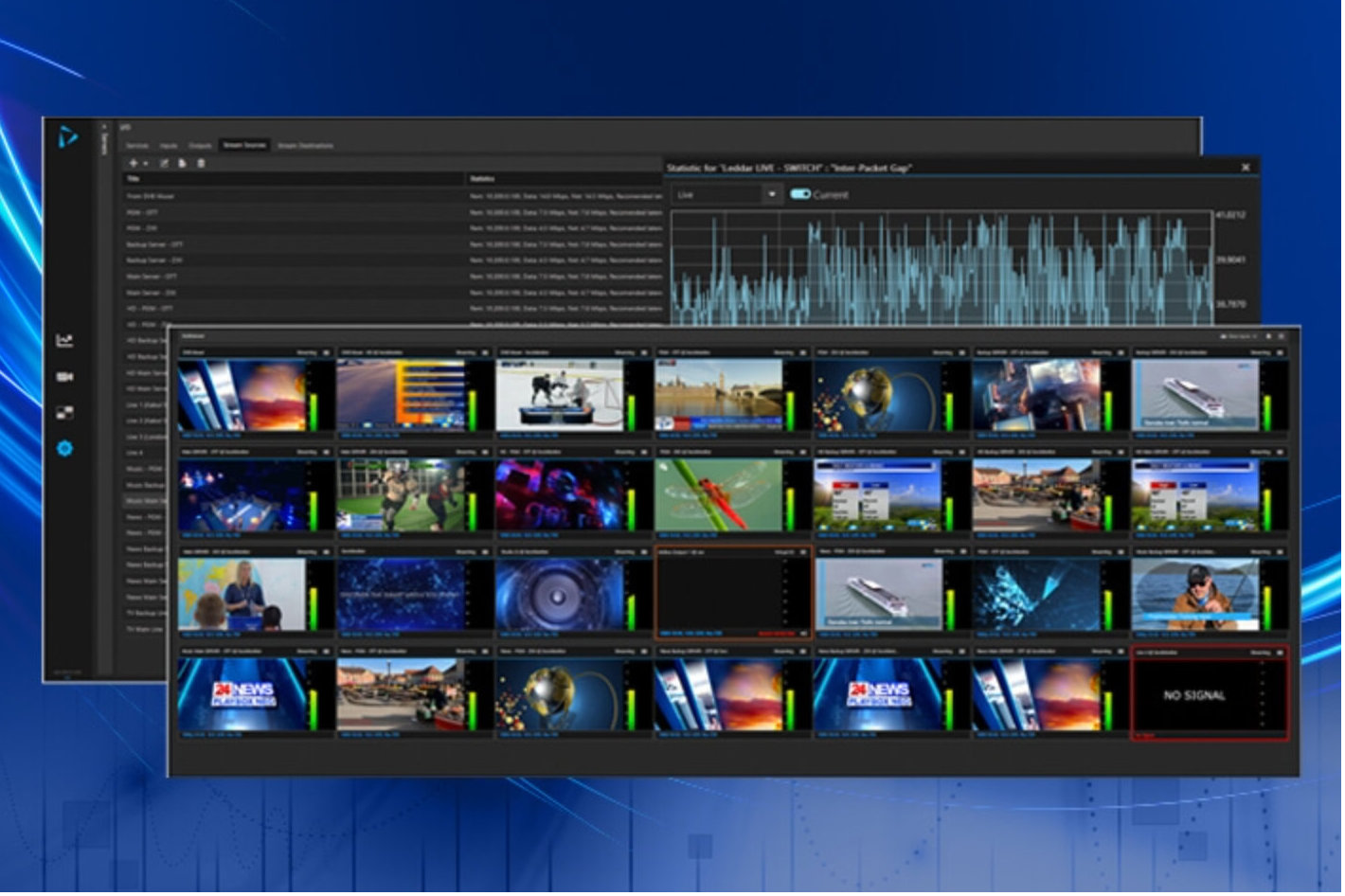Open the camera inputs view in sidebar
Screen dimensions: 1345x896
pos(64,377)
